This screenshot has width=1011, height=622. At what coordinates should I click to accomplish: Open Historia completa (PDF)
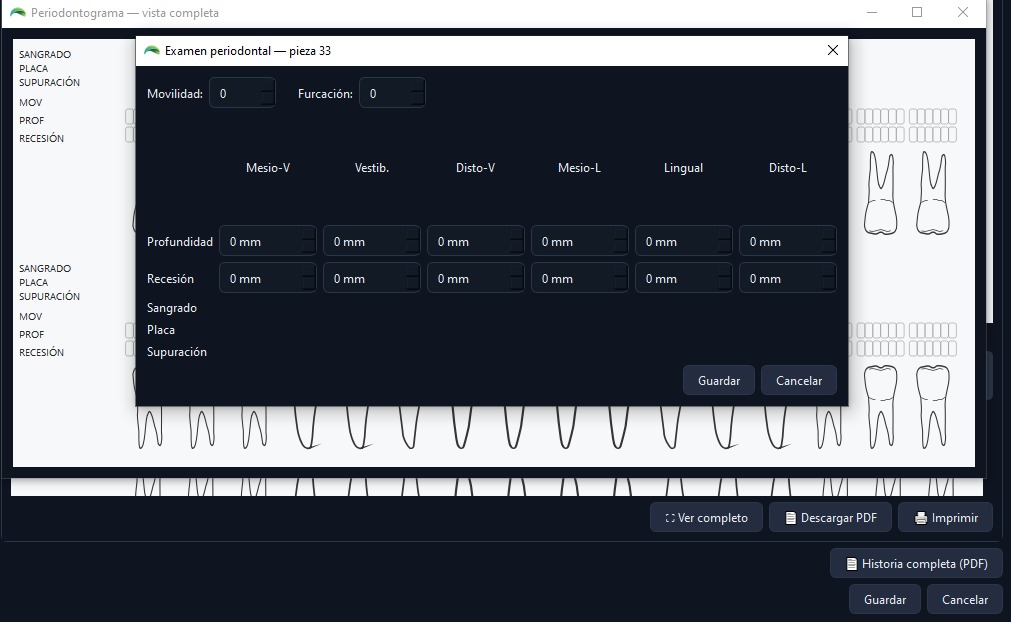point(916,563)
